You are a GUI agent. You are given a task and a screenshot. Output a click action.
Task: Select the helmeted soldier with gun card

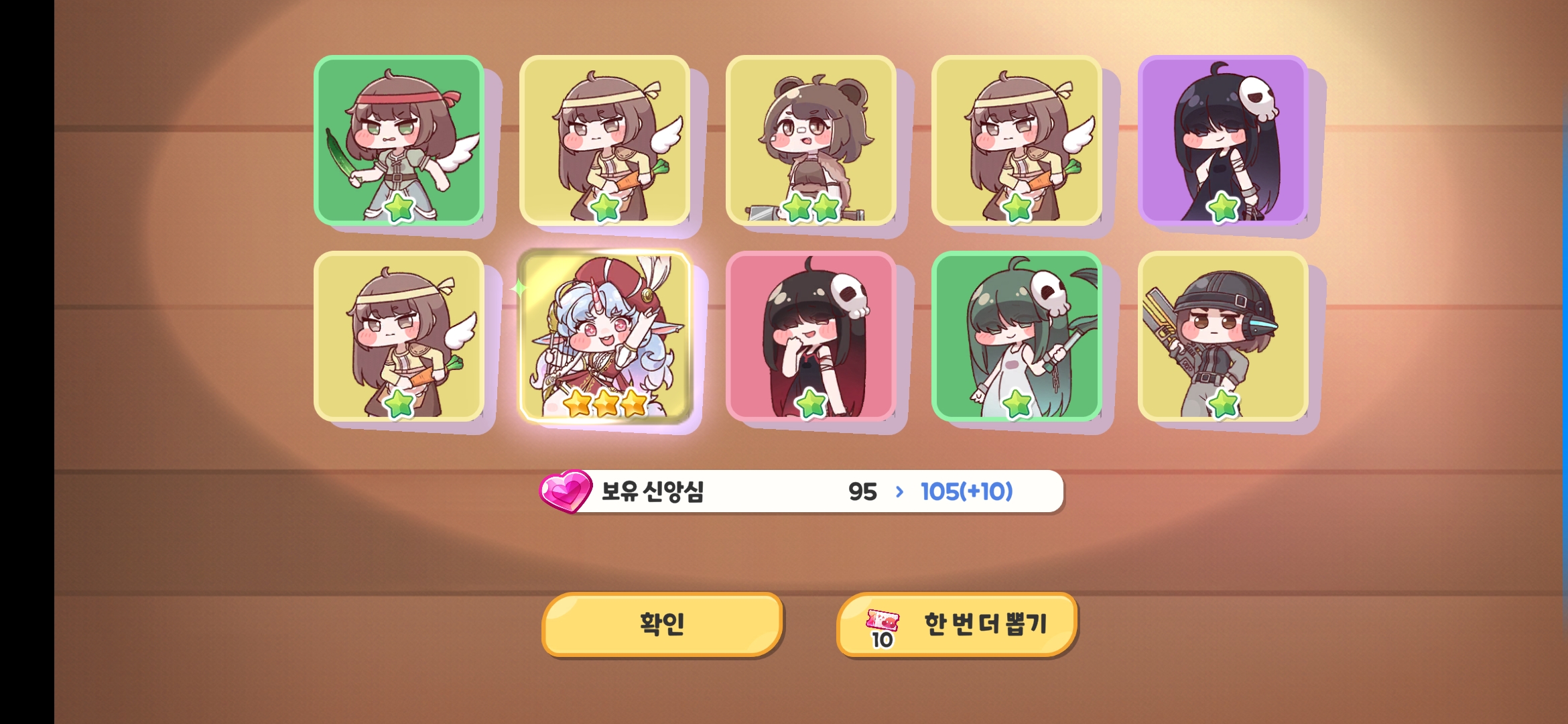click(x=1223, y=336)
